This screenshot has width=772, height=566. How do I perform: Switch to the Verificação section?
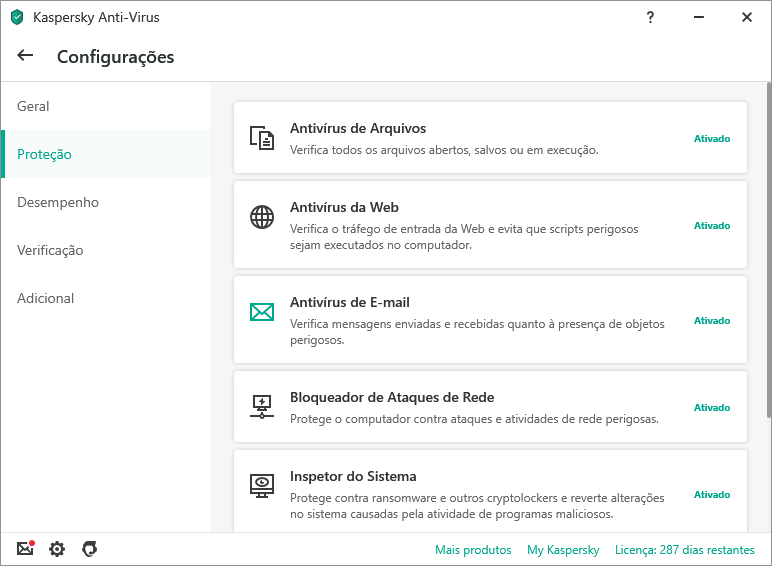point(105,250)
